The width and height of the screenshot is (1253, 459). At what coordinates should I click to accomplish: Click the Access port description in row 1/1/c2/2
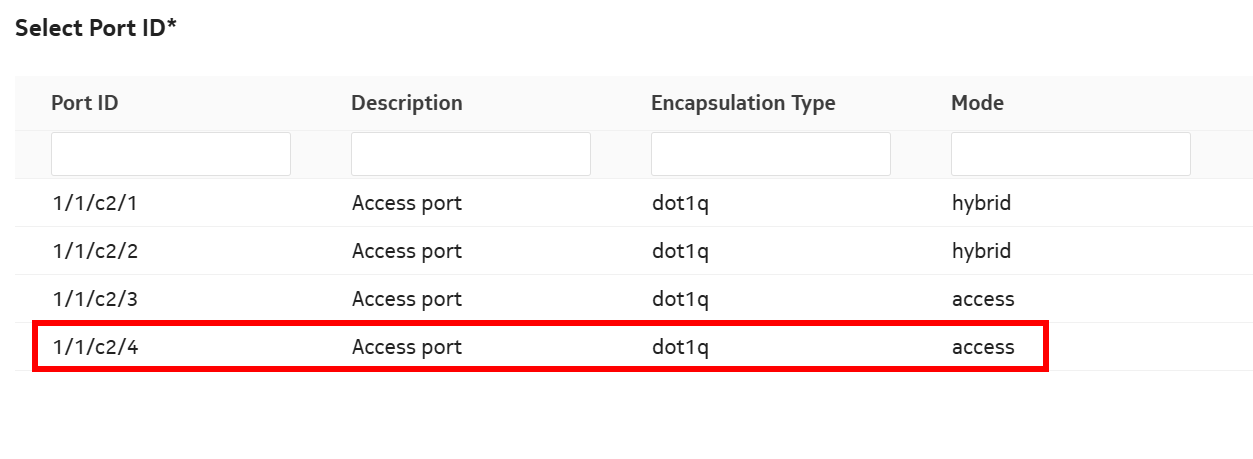(x=407, y=251)
